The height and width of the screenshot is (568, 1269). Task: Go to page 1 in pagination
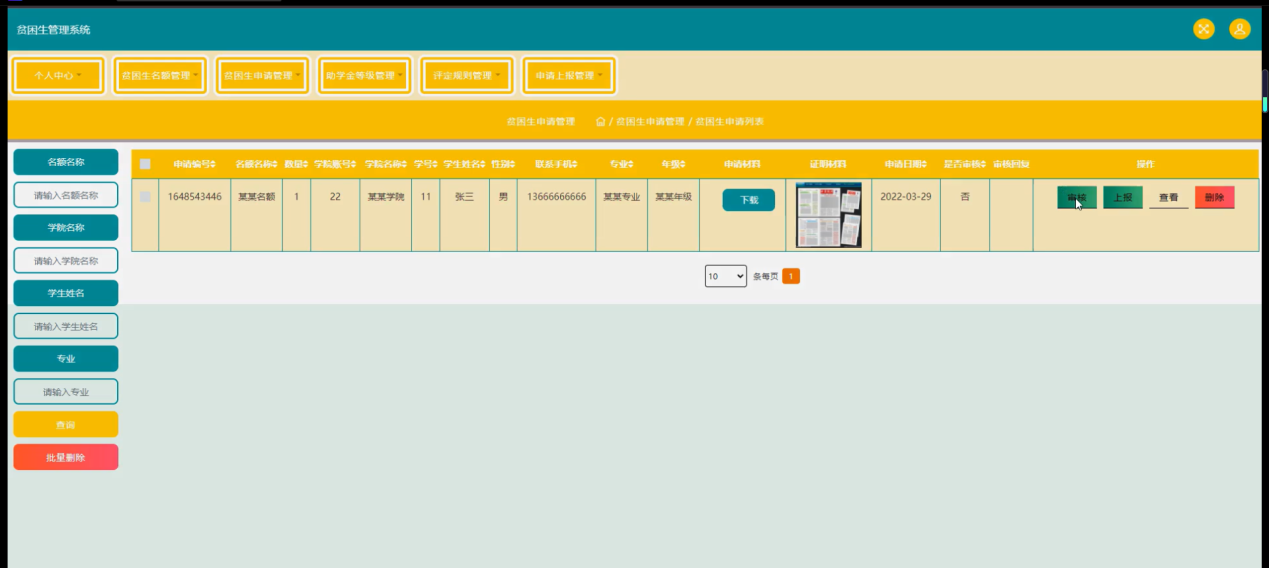click(791, 276)
